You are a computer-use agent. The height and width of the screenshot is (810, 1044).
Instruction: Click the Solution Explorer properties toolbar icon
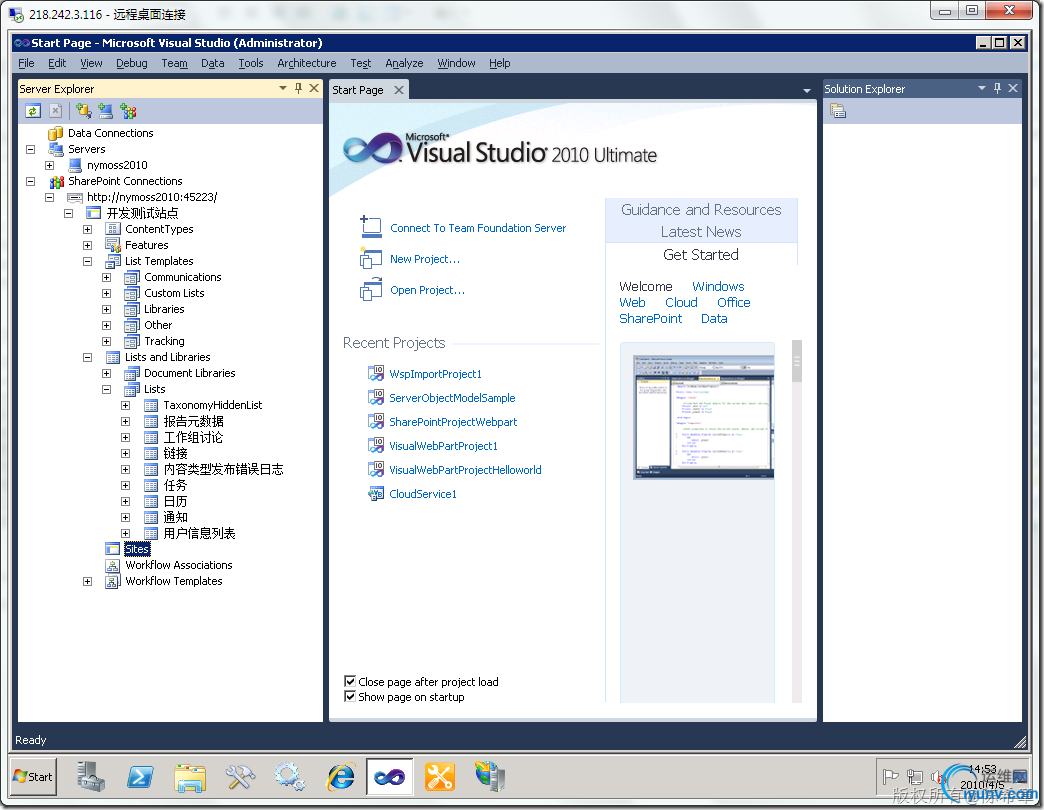point(838,111)
